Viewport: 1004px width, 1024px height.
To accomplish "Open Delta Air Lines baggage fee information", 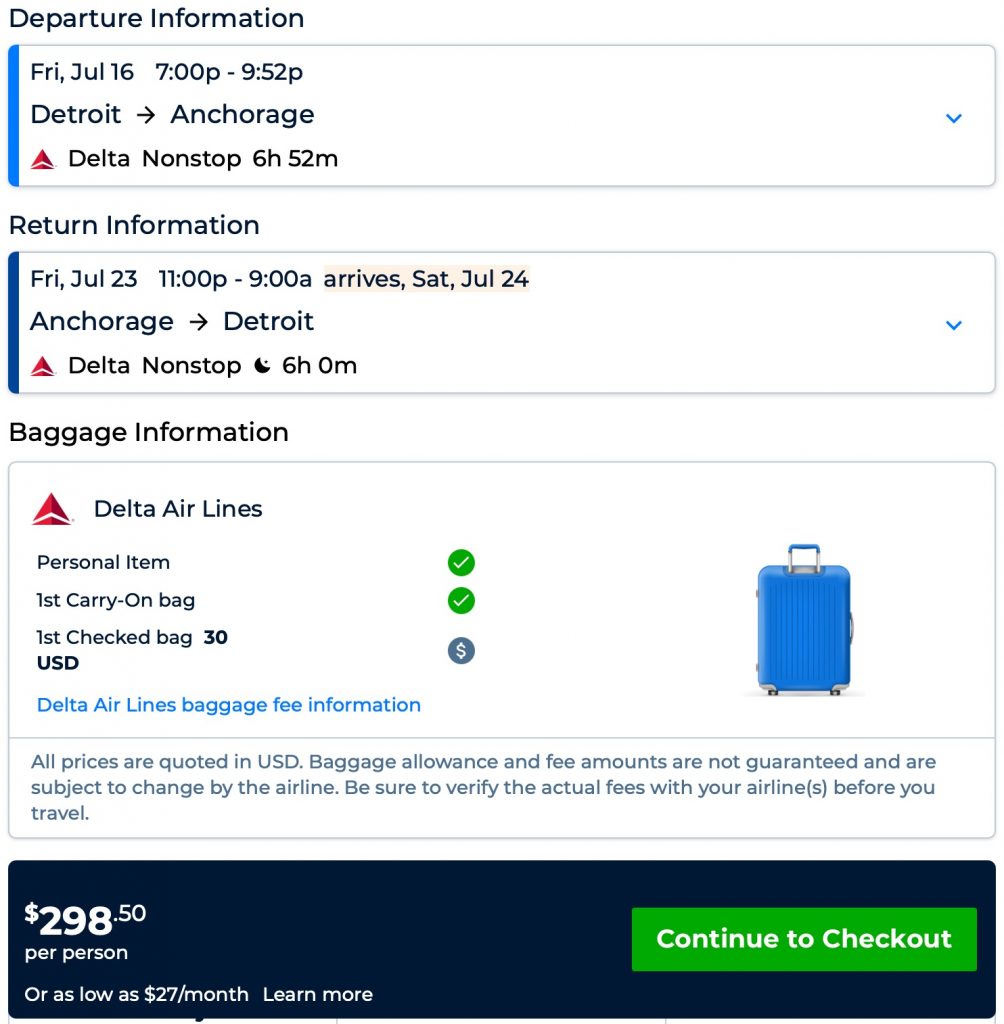I will [x=229, y=705].
